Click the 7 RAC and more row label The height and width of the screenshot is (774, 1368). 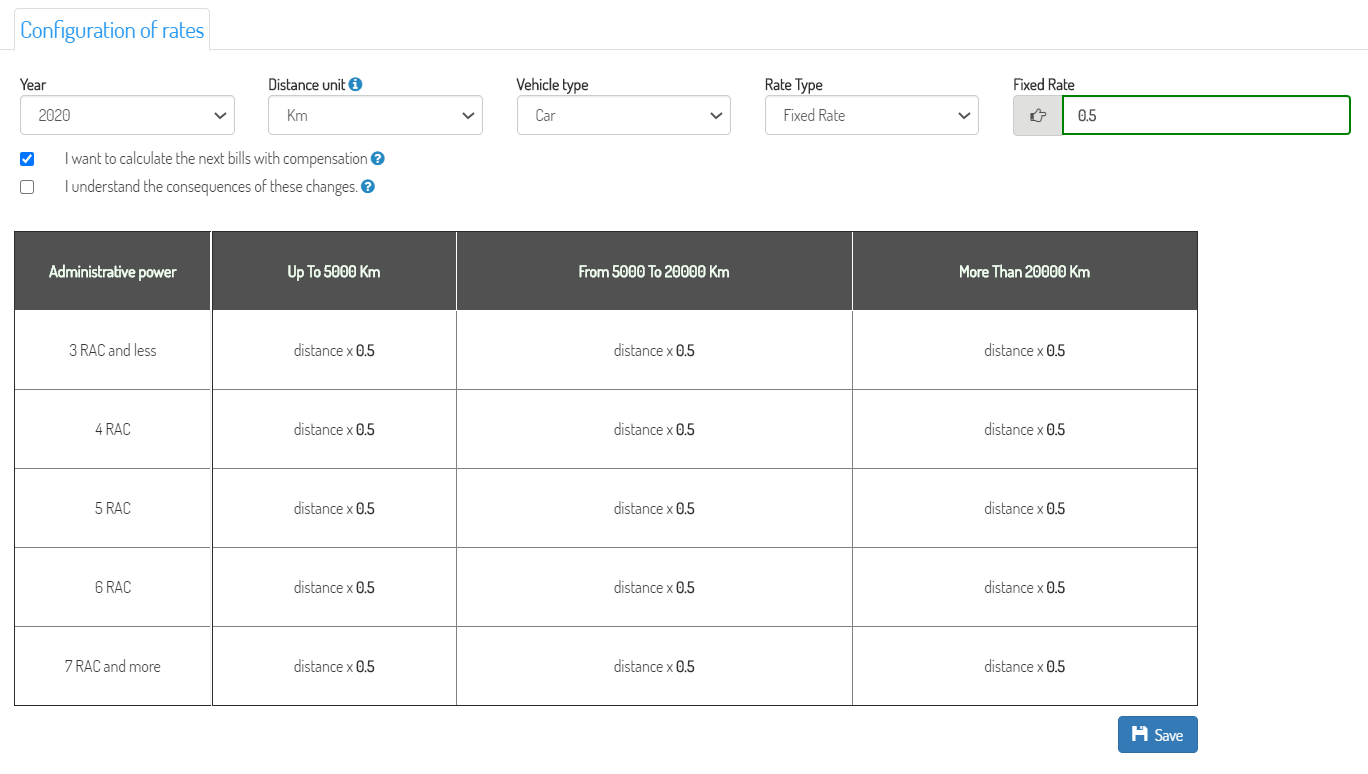(113, 666)
